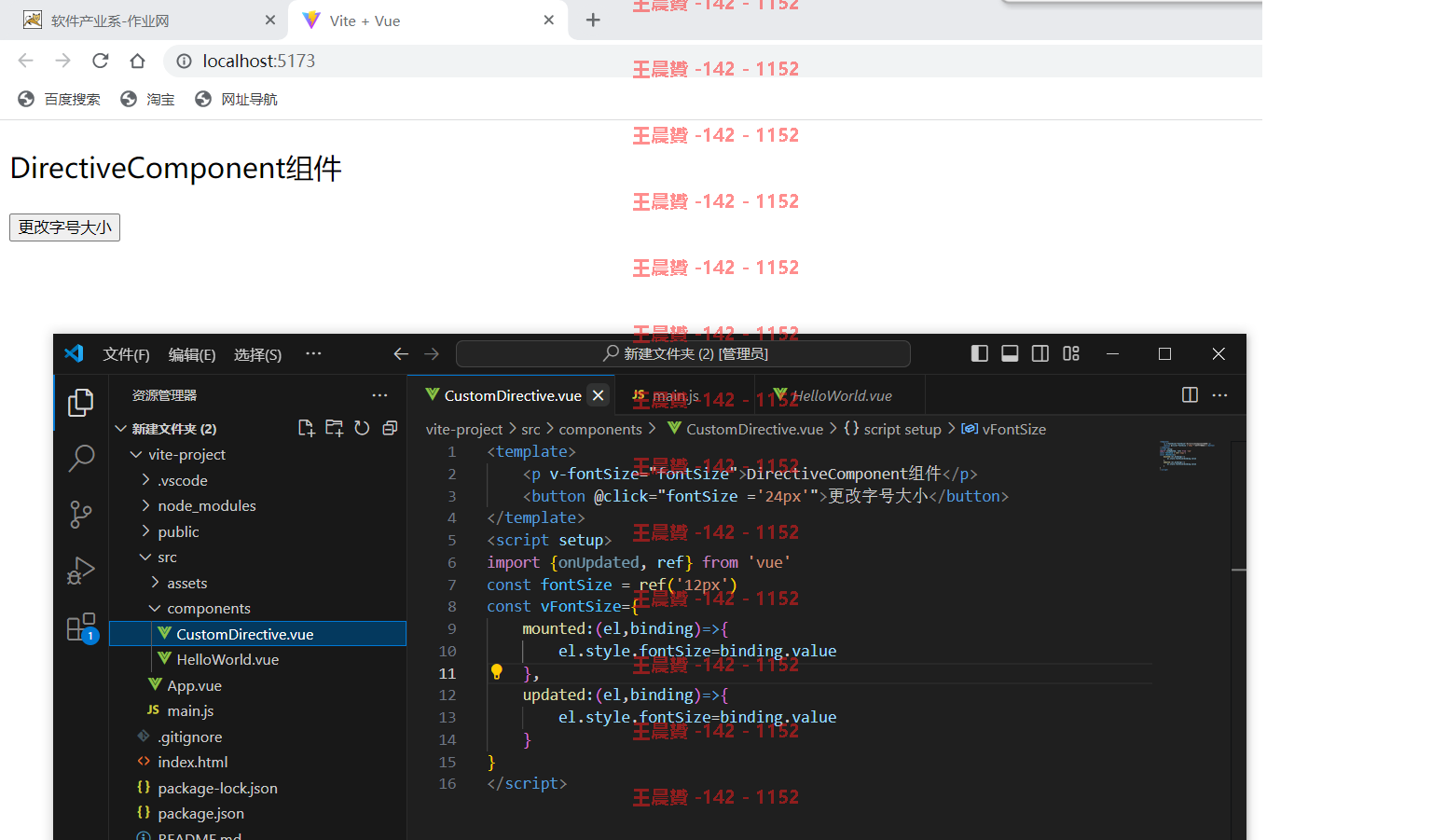Select package.json in file tree
Image resolution: width=1432 pixels, height=840 pixels.
pyautogui.click(x=258, y=813)
